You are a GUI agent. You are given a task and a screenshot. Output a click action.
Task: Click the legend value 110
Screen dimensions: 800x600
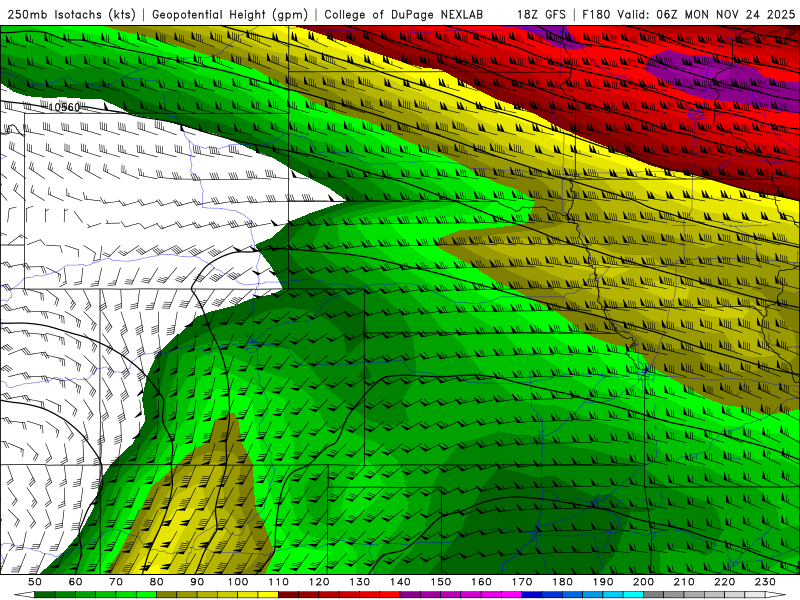[x=278, y=582]
